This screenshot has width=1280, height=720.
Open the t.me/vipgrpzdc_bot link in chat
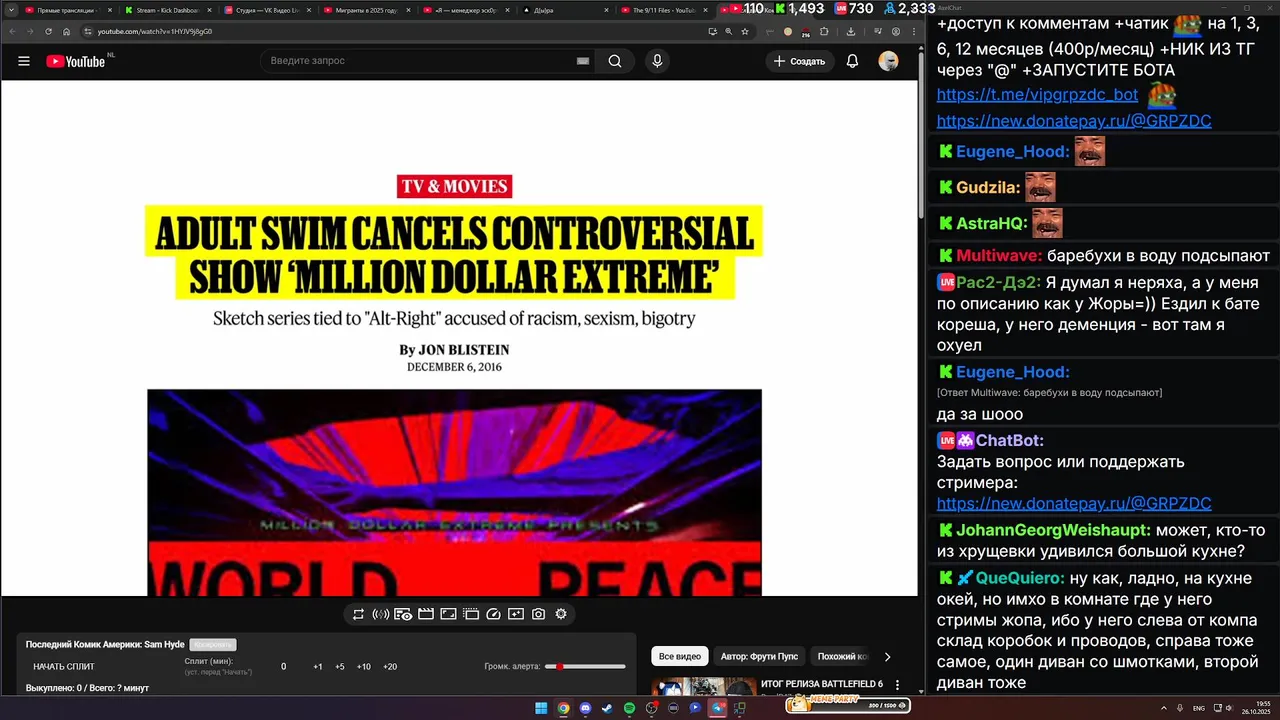[x=1037, y=95]
